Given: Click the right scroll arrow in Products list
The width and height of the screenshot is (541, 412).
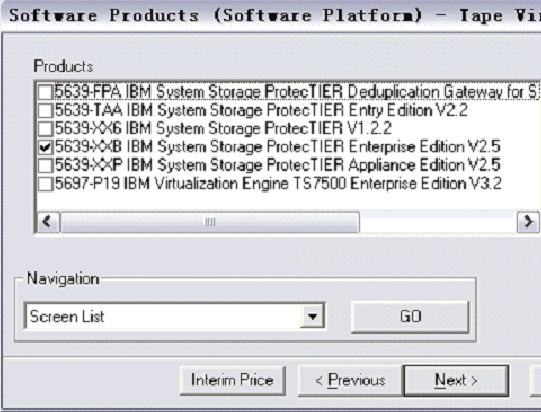Looking at the screenshot, I should point(528,222).
